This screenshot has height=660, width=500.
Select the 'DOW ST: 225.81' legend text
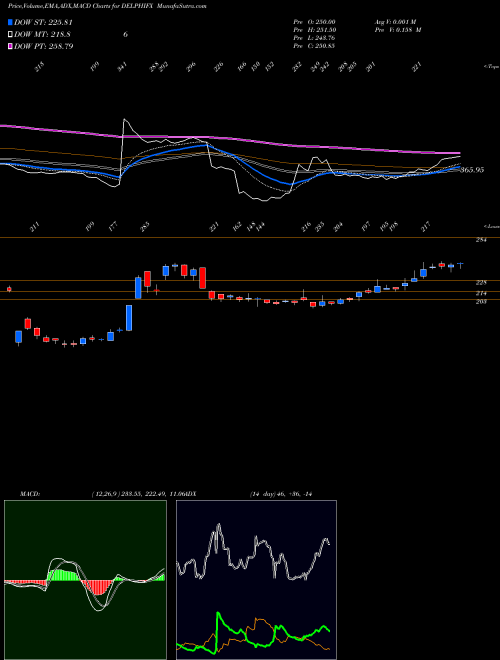tap(44, 22)
